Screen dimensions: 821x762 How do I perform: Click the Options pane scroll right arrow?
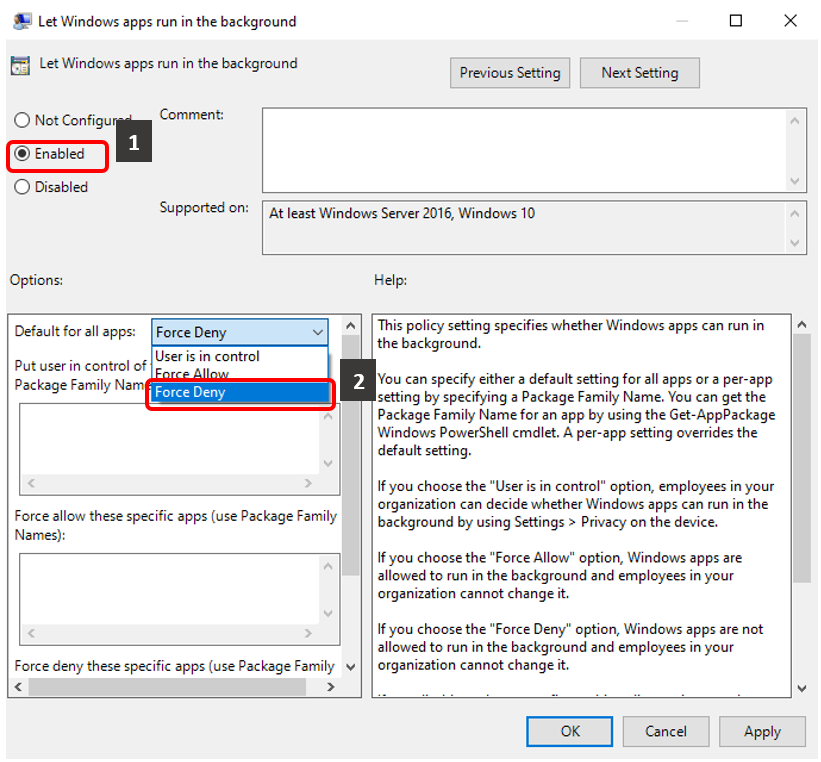coord(330,687)
